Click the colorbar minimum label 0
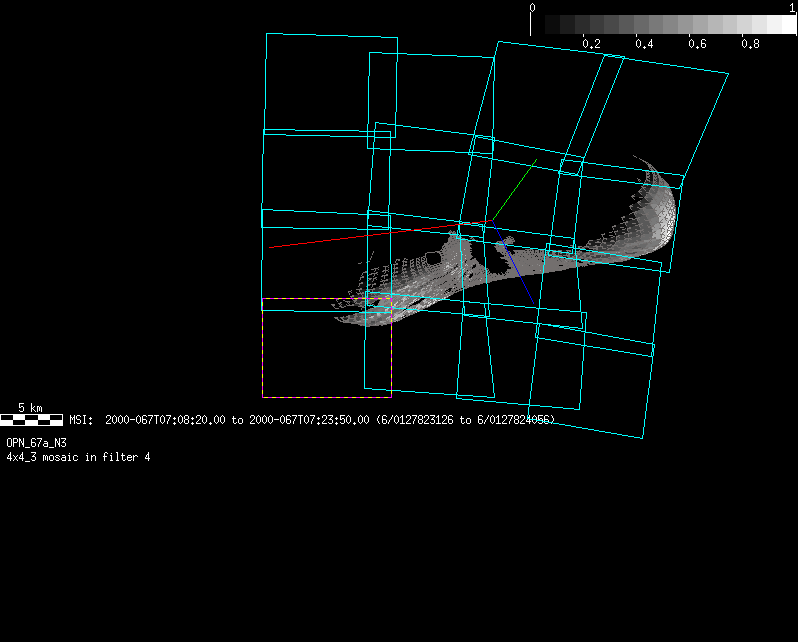Screen dimensions: 798x642 coord(533,8)
